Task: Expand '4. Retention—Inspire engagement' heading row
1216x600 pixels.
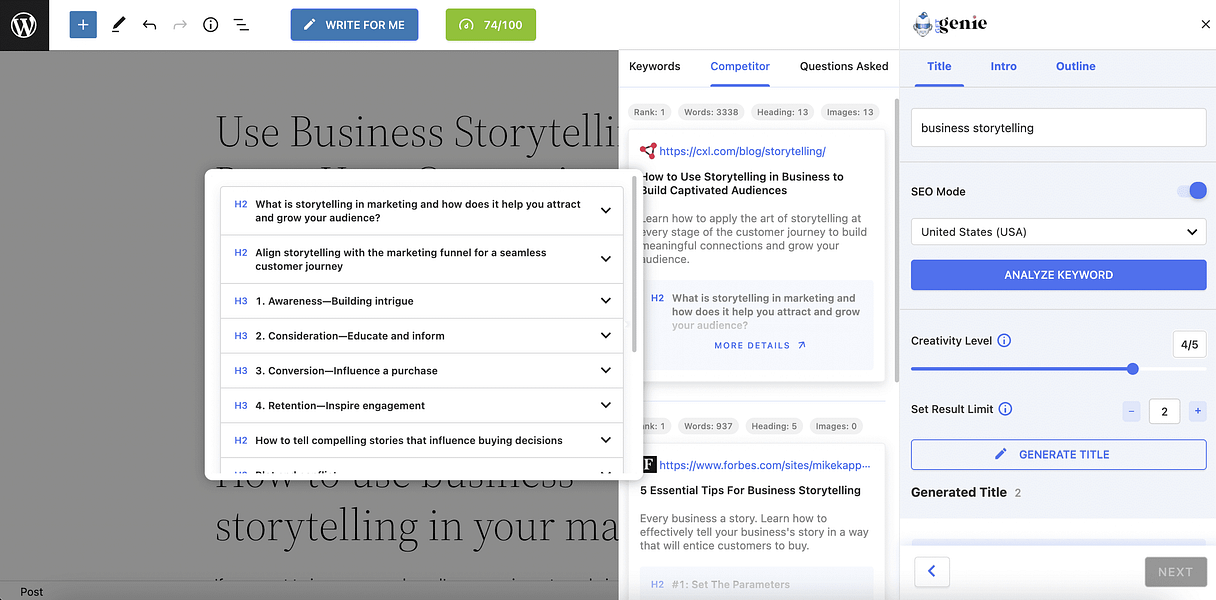Action: click(x=605, y=406)
